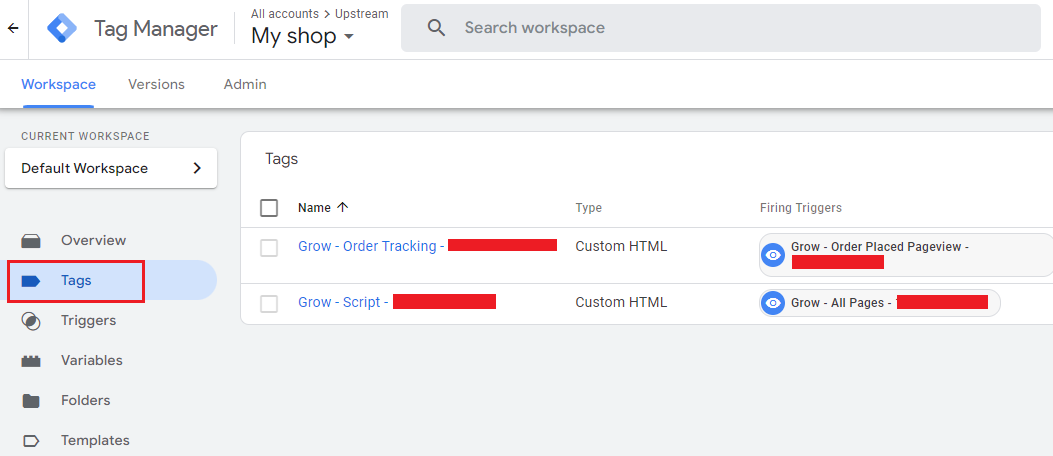1053x456 pixels.
Task: Click the Name column header
Action: click(314, 208)
